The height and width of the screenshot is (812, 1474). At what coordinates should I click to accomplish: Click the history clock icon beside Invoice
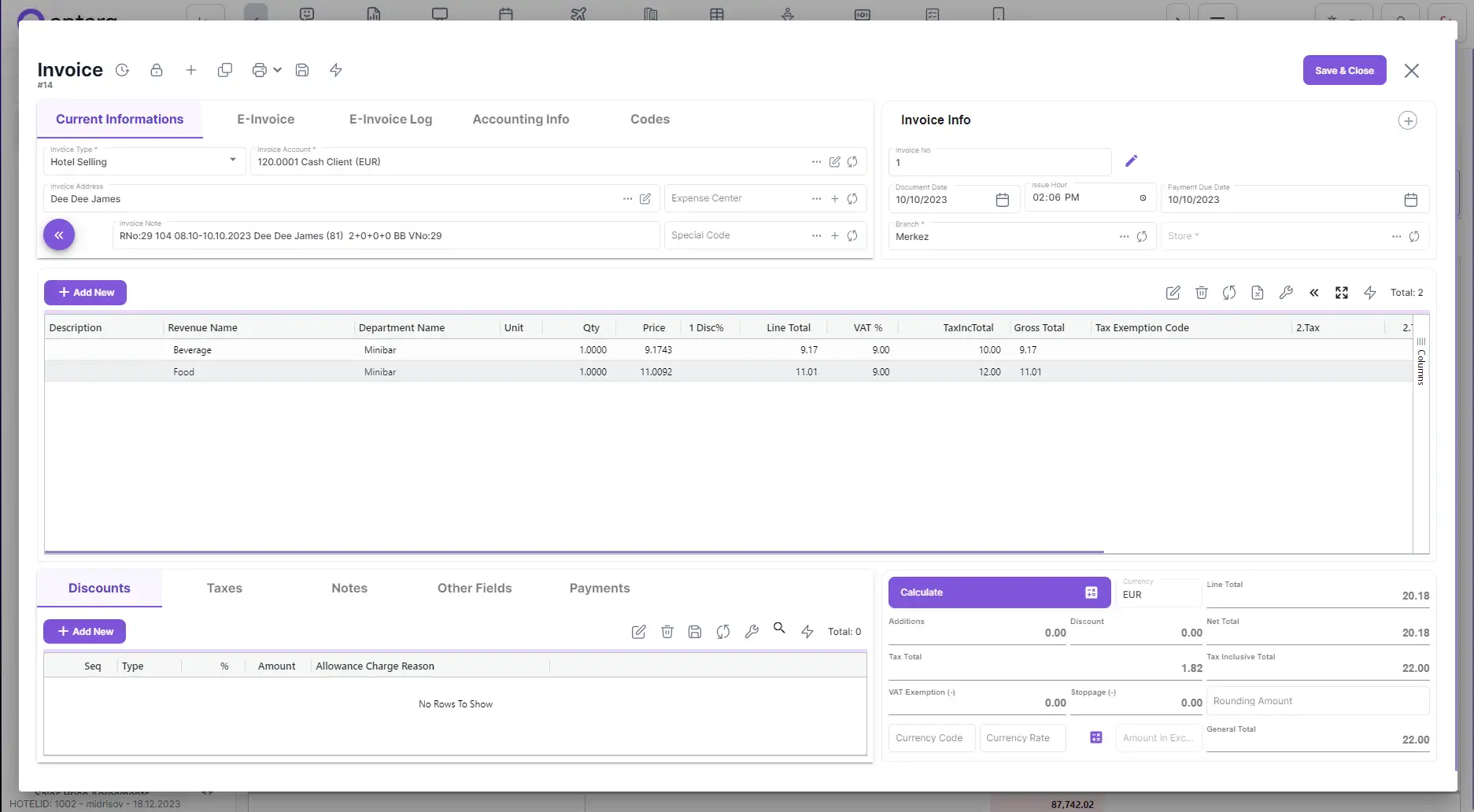pyautogui.click(x=123, y=70)
